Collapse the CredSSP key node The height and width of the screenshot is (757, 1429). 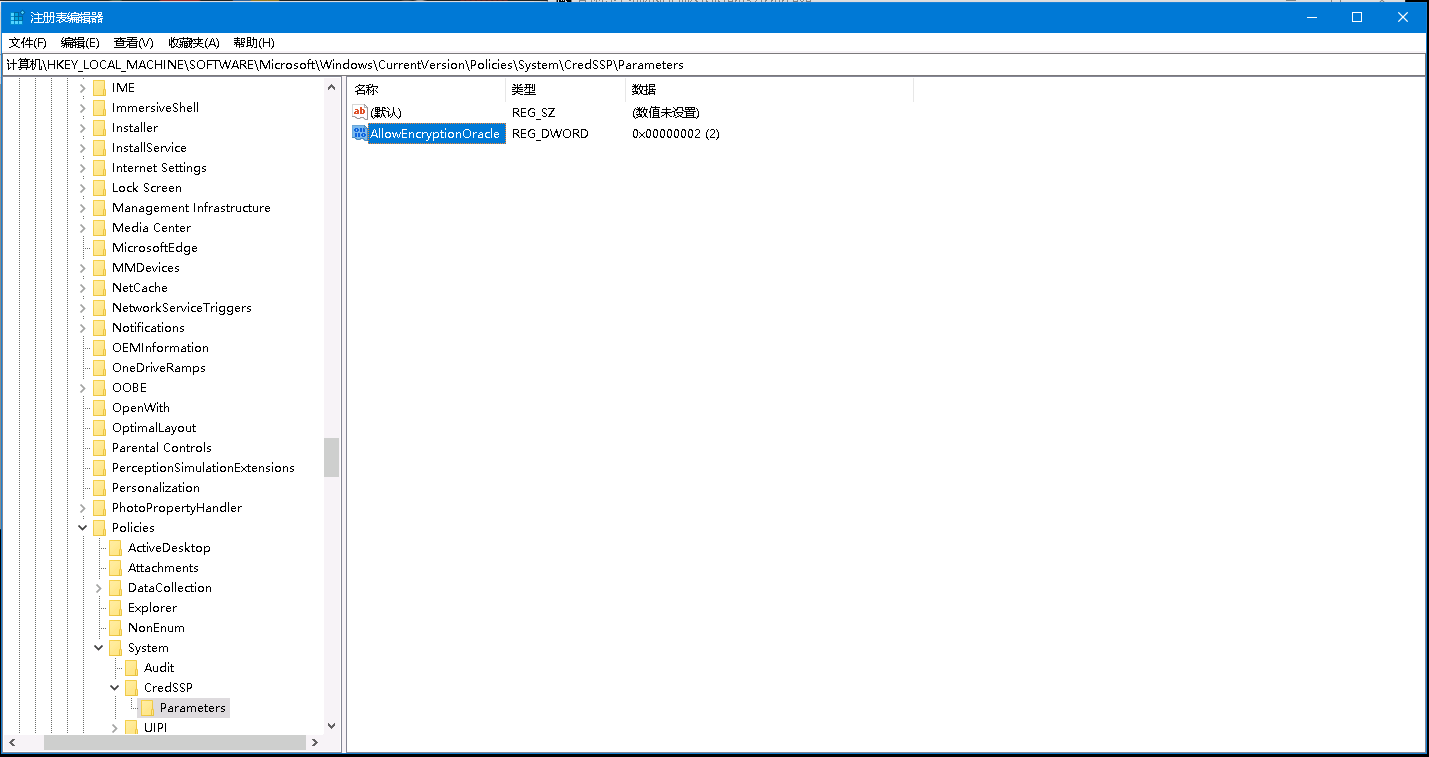(115, 688)
